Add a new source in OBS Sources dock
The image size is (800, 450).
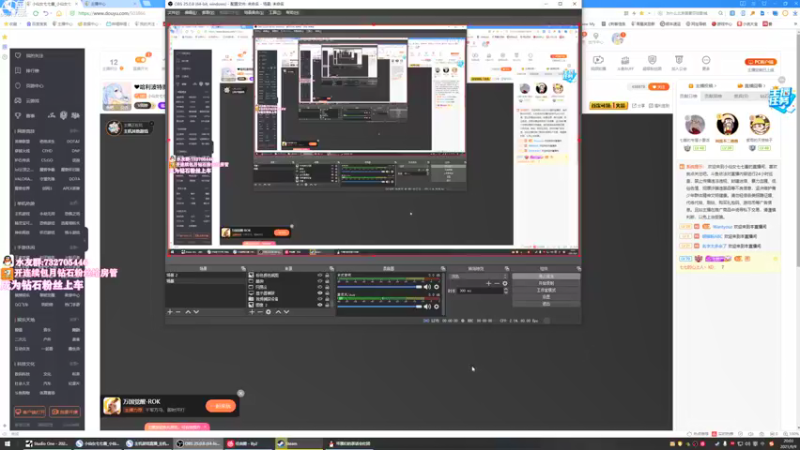252,312
